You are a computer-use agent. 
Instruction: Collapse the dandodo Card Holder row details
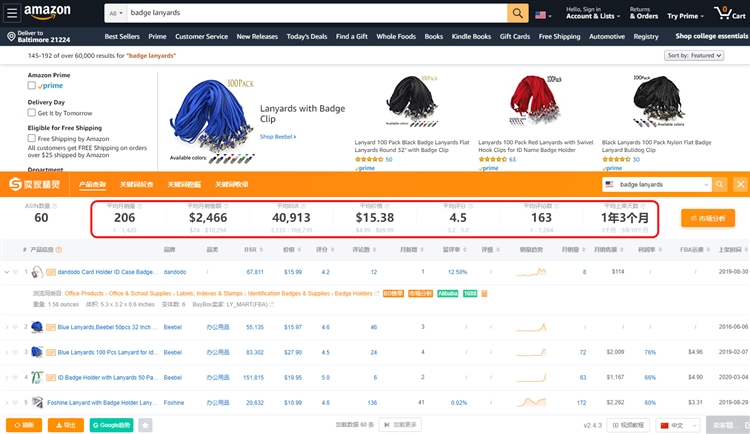(7, 272)
